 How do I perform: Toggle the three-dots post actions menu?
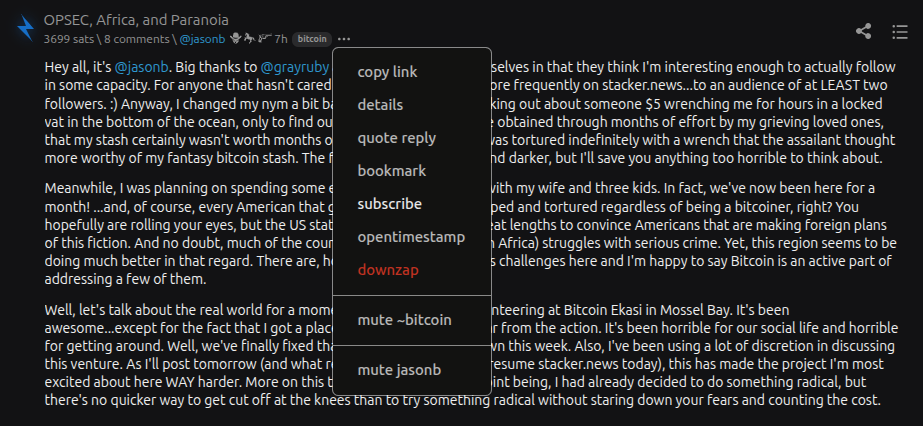pos(344,39)
